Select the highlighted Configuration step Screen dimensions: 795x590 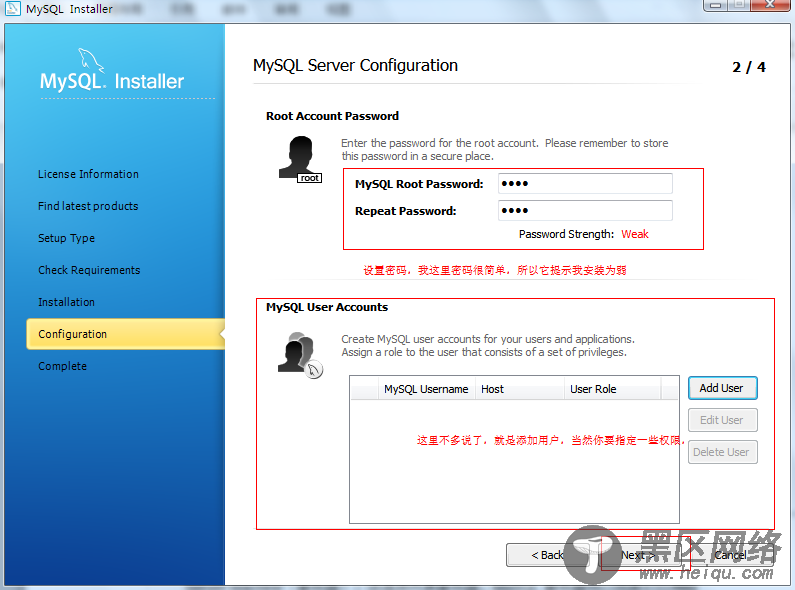125,334
